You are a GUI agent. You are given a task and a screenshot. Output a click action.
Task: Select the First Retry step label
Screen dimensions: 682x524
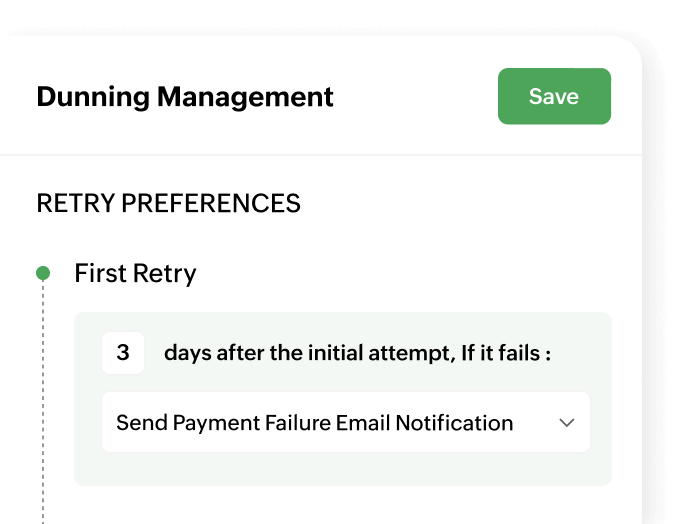(135, 273)
